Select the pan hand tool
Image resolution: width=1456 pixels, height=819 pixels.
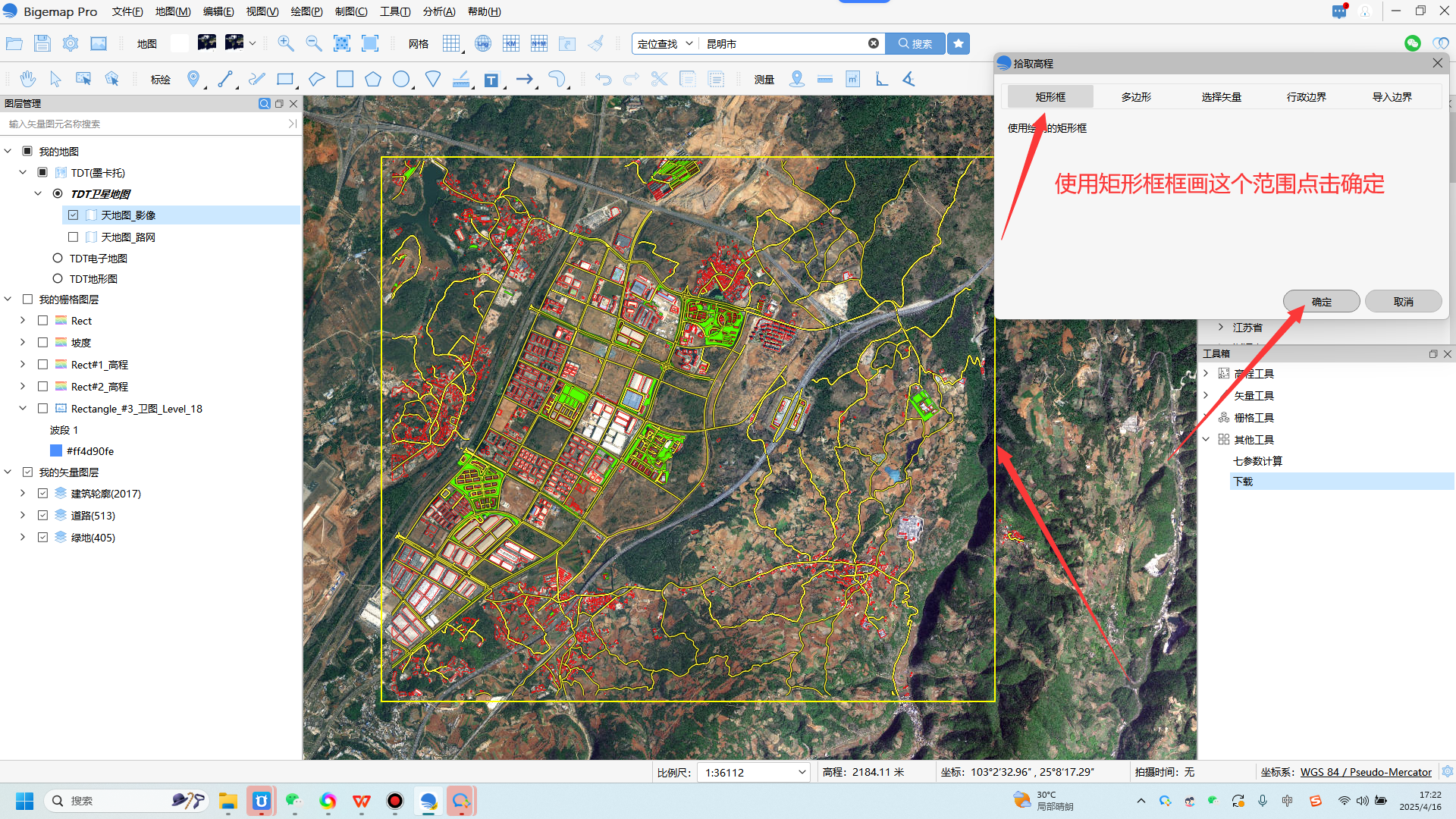click(28, 79)
